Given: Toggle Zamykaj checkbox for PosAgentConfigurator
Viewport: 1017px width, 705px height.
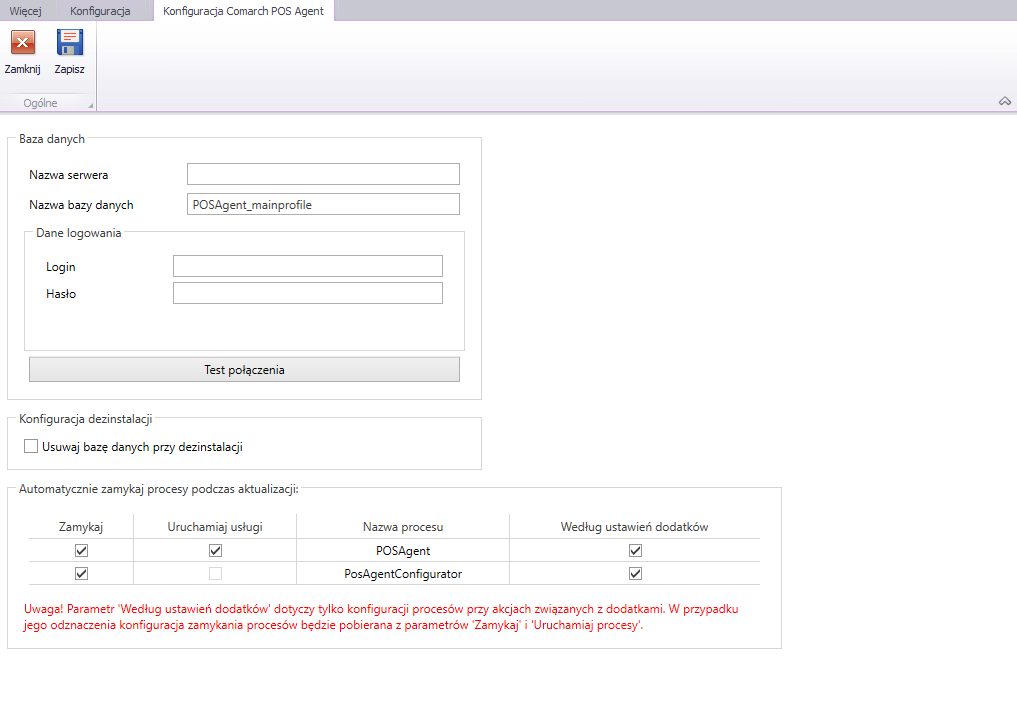Looking at the screenshot, I should (81, 574).
